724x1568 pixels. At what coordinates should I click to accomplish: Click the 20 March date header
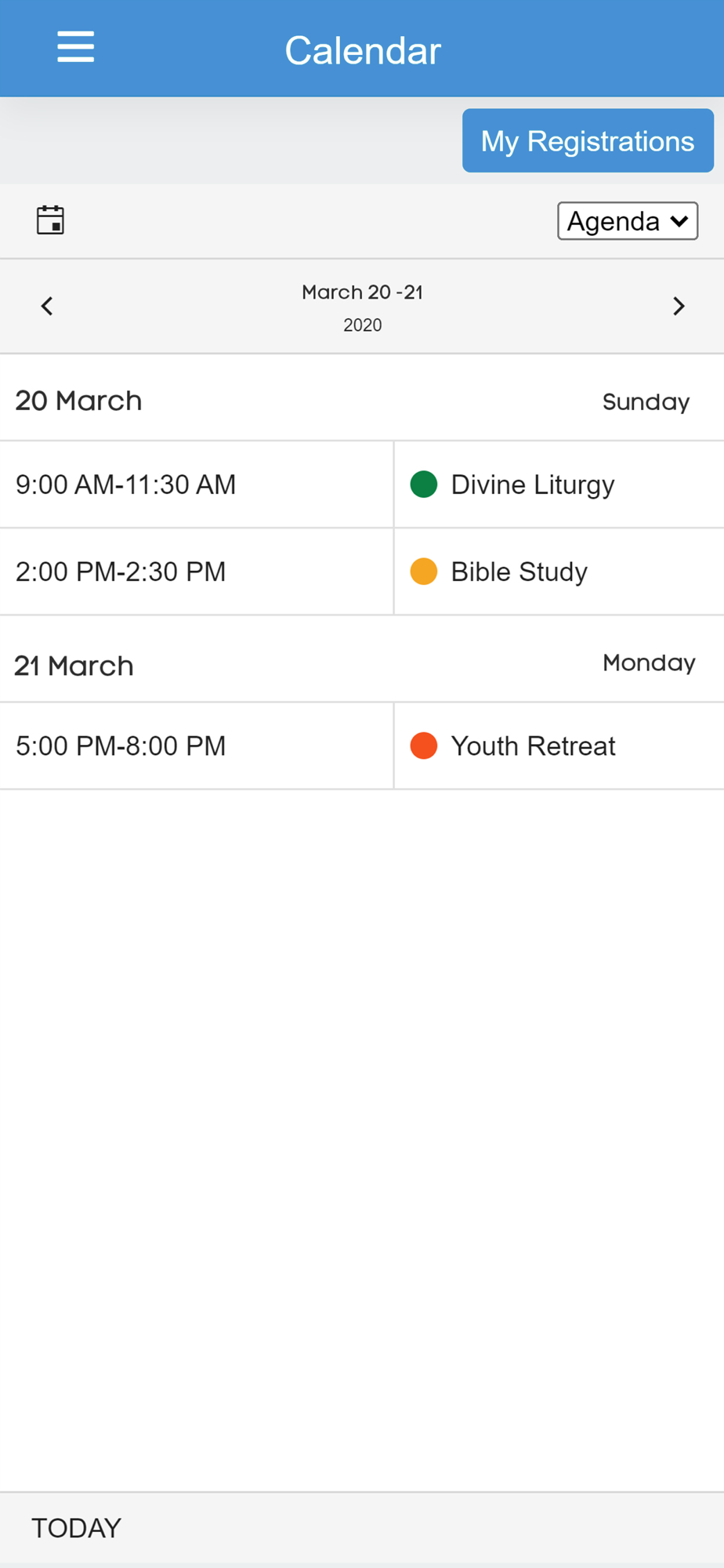click(78, 401)
